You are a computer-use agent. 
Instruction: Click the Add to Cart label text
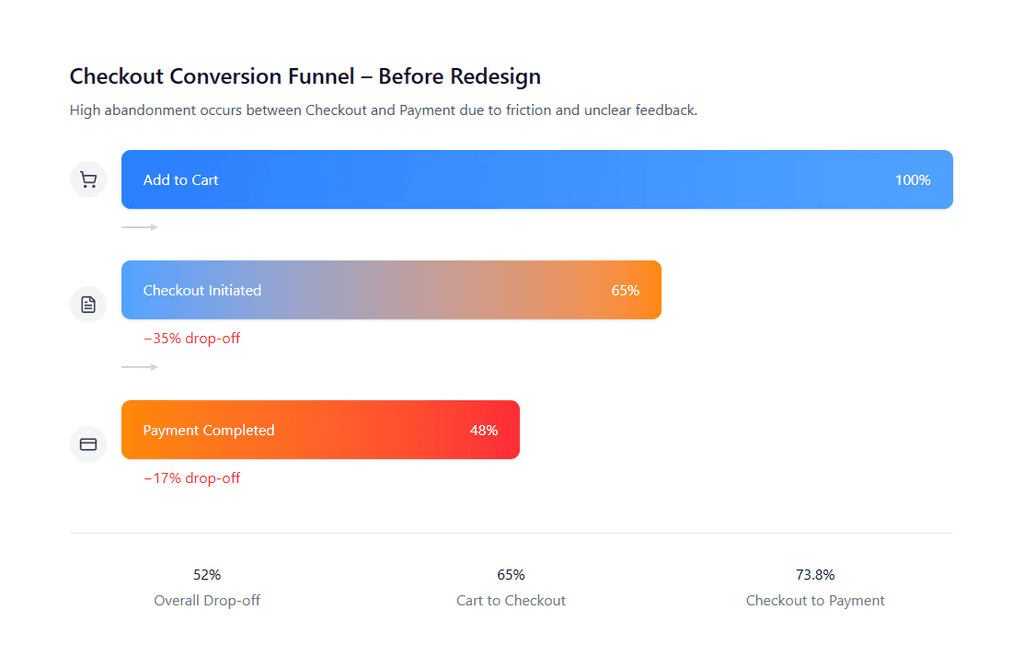click(181, 180)
